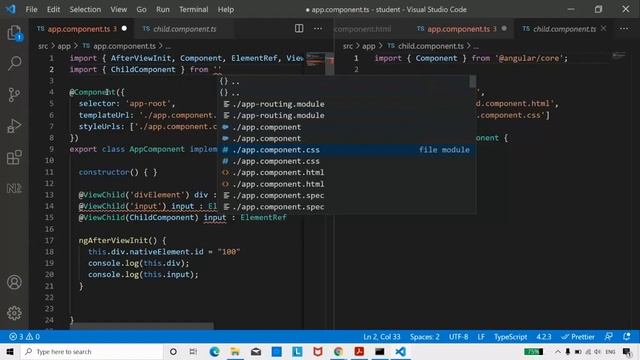Choose the first ./app.component.spec suggestion

347,196
